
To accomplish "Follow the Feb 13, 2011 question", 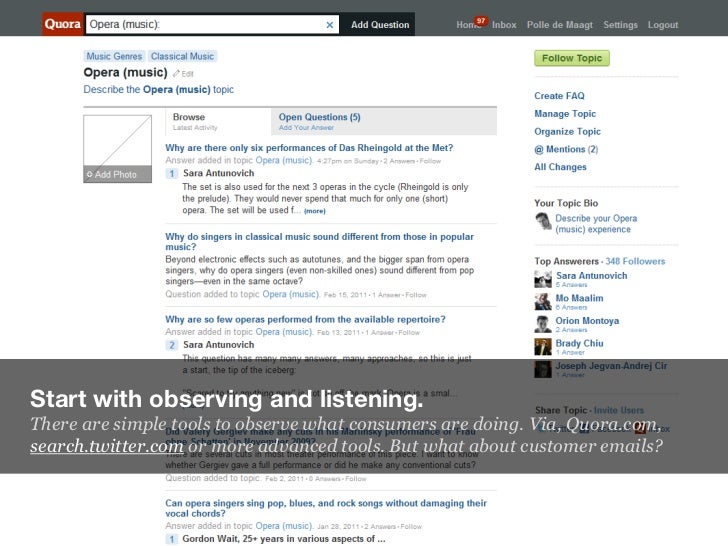I will (x=409, y=333).
